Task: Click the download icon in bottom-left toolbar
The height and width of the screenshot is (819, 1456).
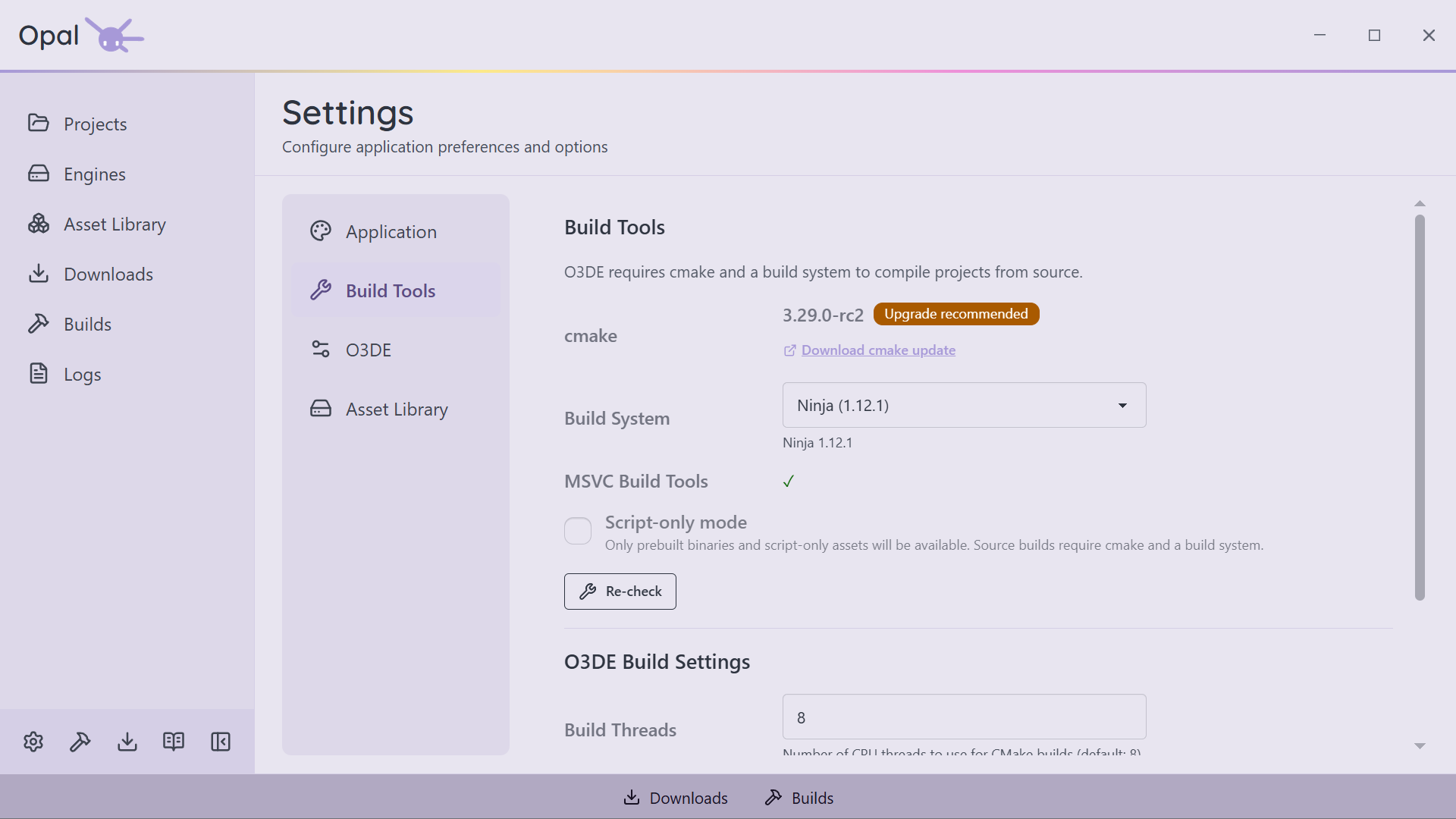Action: point(127,742)
